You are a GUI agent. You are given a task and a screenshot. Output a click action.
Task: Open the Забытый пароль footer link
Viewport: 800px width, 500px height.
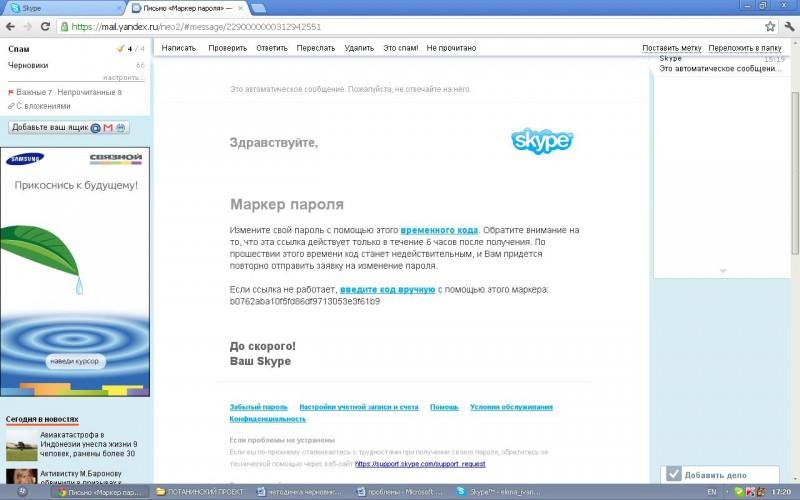(x=259, y=407)
